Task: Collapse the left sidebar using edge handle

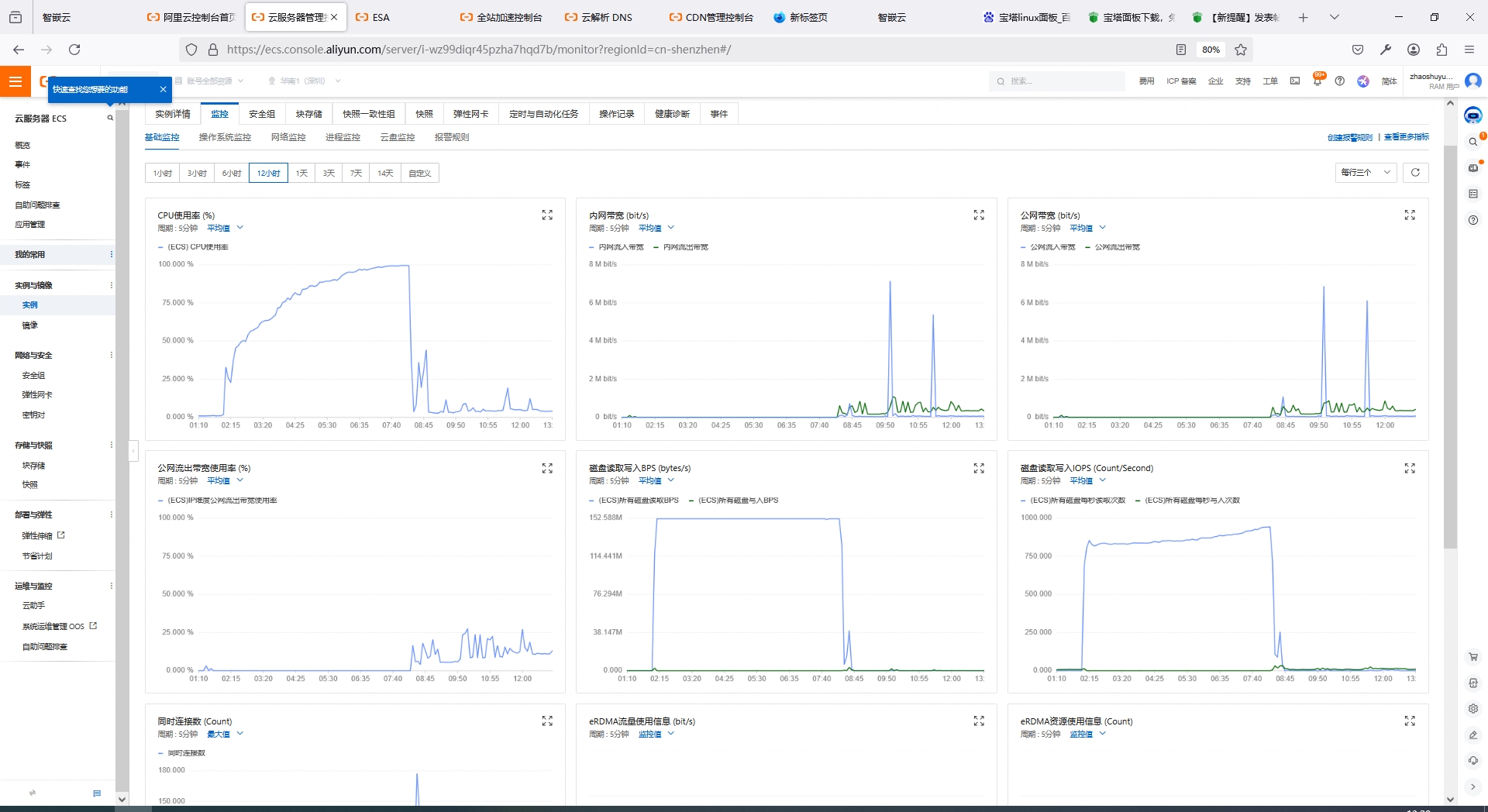Action: pyautogui.click(x=133, y=450)
